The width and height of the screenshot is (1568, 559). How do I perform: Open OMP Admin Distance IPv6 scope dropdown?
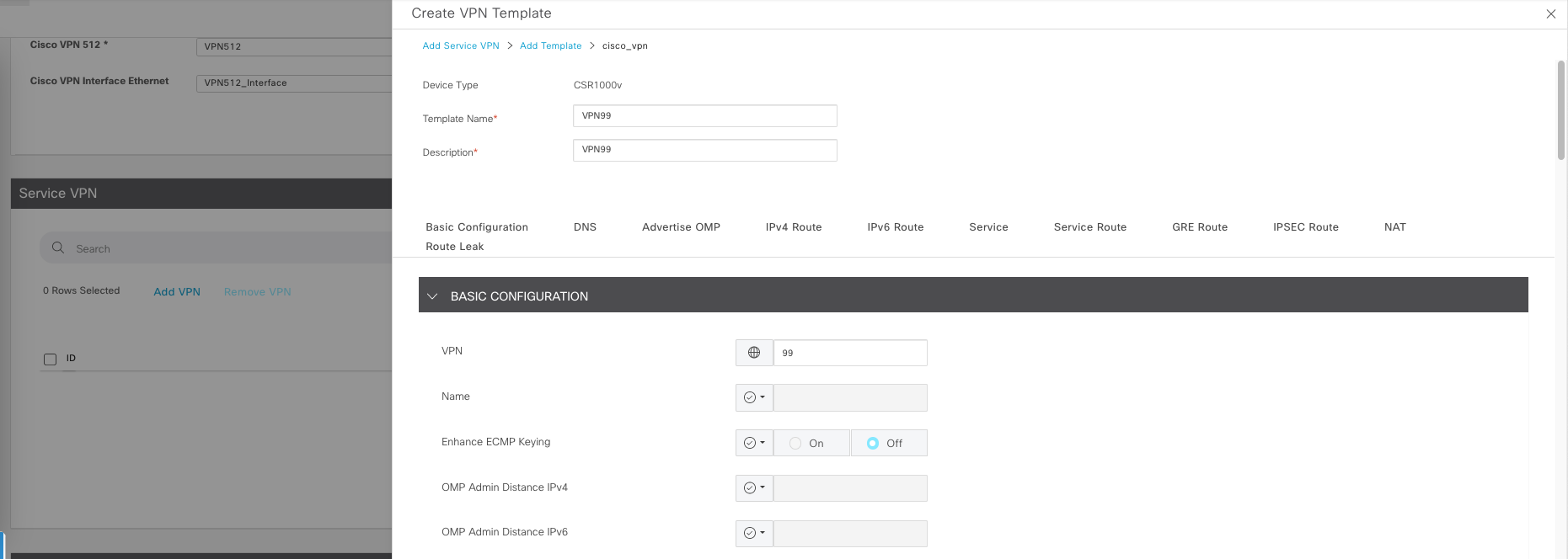[x=754, y=533]
